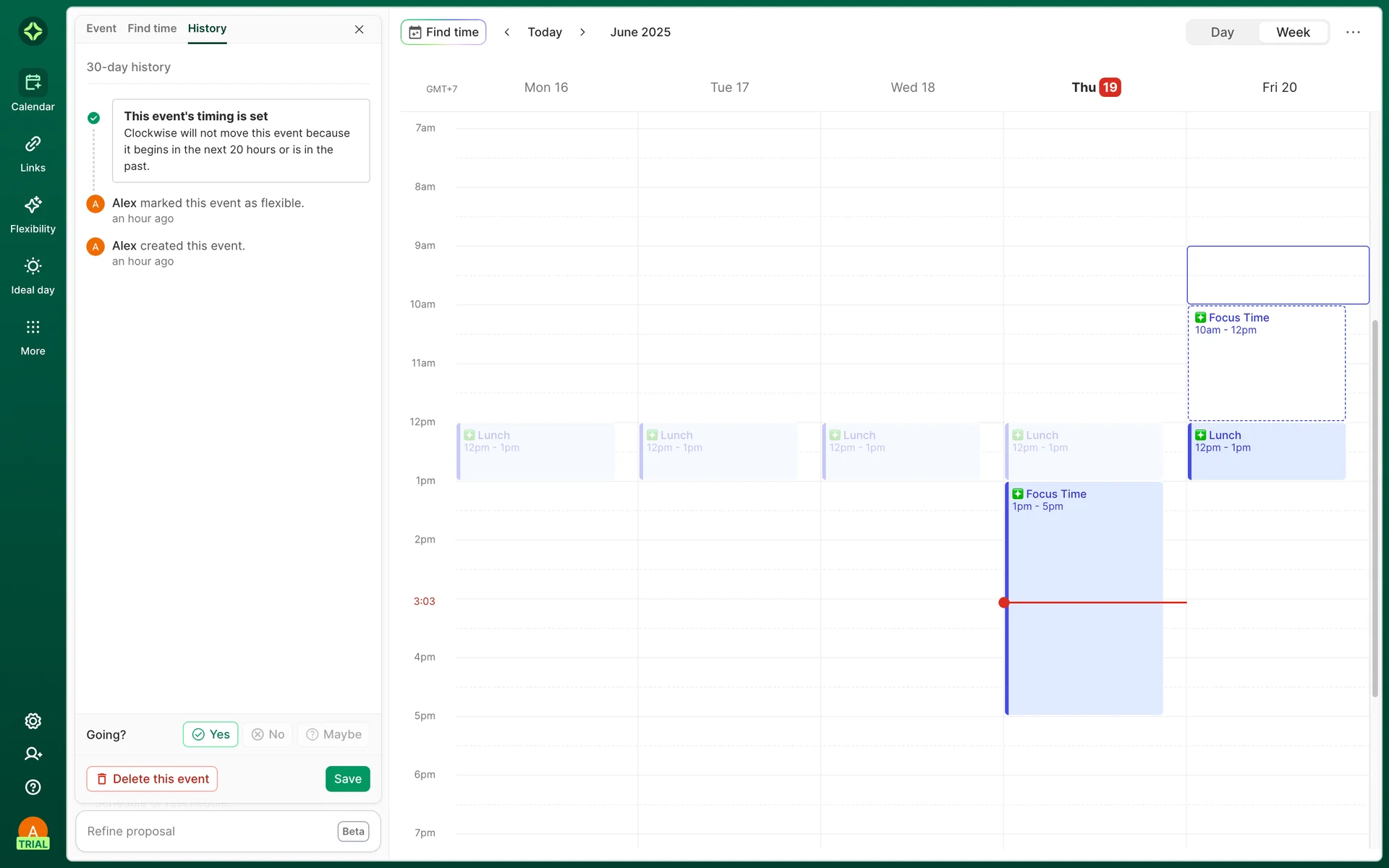Open the Flexibility sparkle icon
This screenshot has width=1389, height=868.
click(33, 205)
